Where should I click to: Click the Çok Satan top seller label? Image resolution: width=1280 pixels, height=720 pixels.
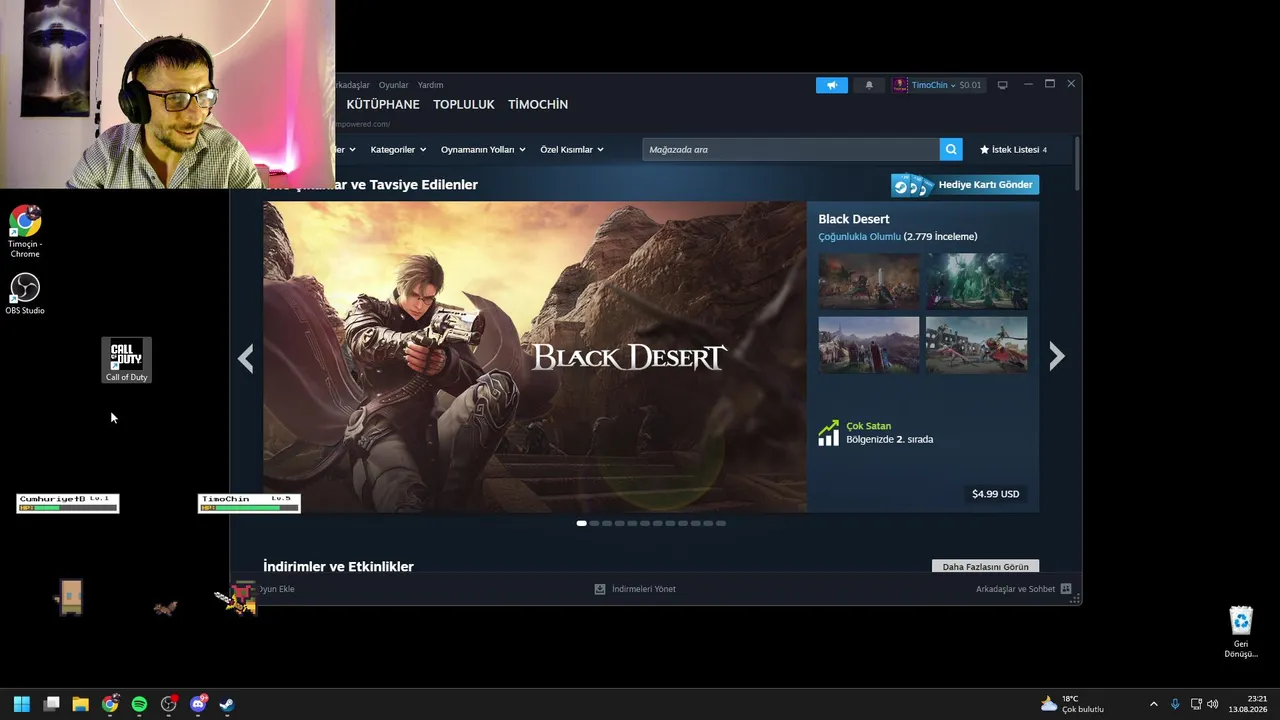point(868,426)
